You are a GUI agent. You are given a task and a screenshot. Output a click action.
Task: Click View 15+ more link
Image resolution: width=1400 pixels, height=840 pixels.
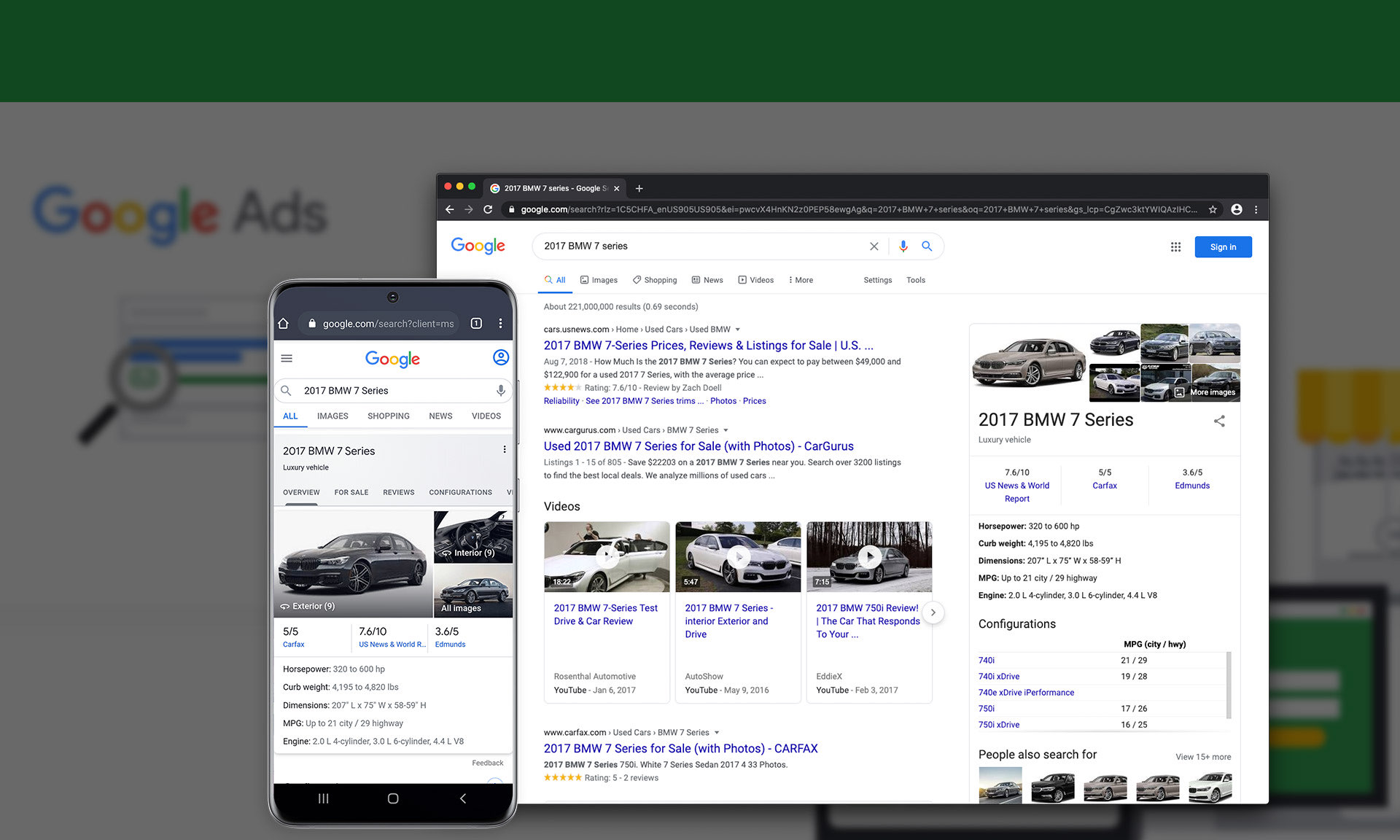tap(1203, 757)
